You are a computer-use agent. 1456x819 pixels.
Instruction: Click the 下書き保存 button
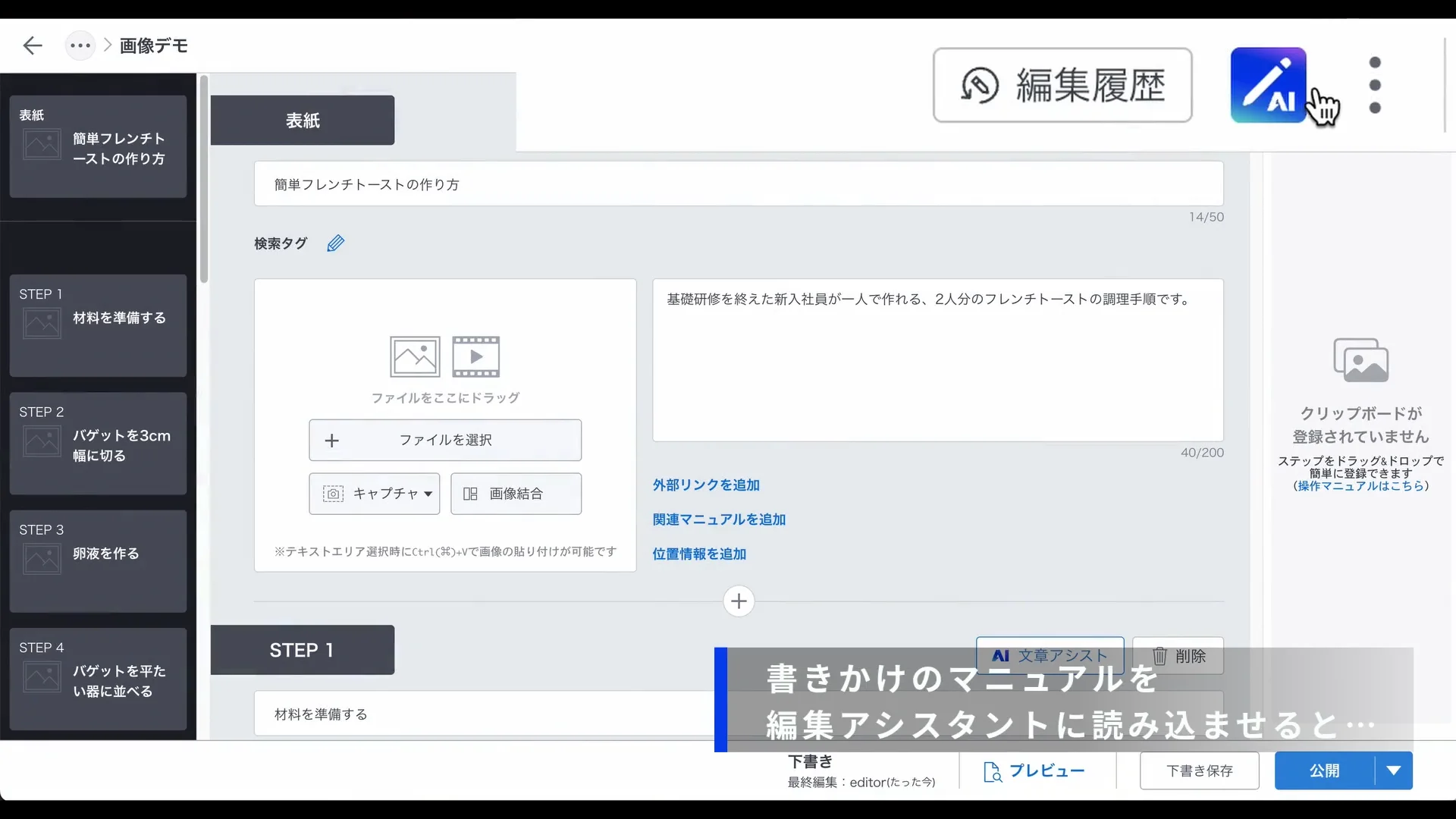1199,770
